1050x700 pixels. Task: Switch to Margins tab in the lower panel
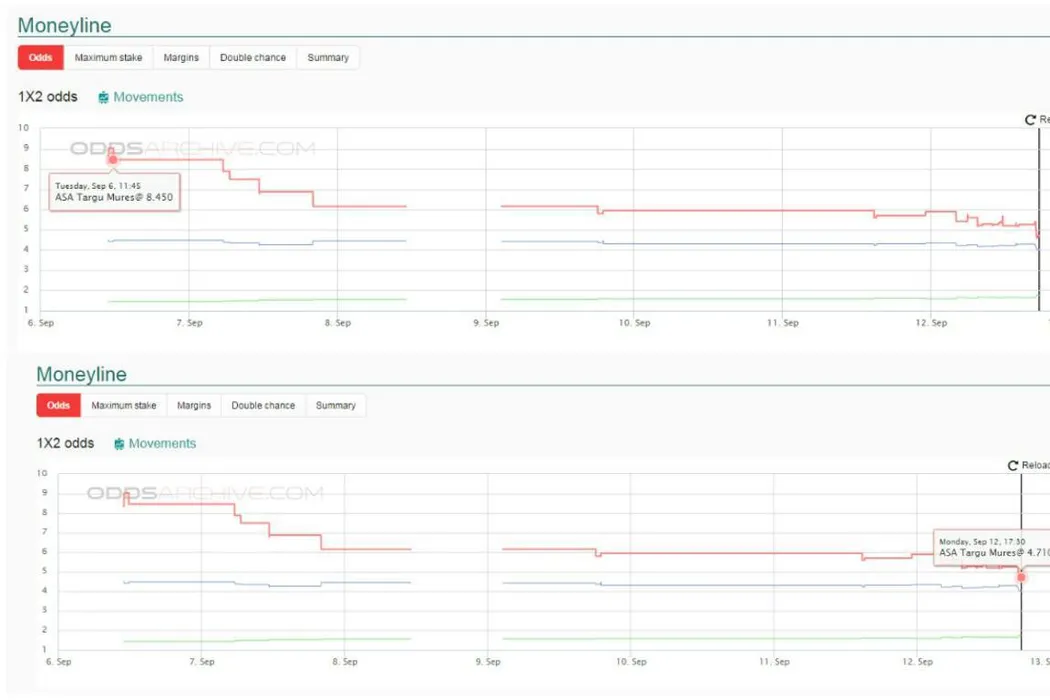pos(194,405)
